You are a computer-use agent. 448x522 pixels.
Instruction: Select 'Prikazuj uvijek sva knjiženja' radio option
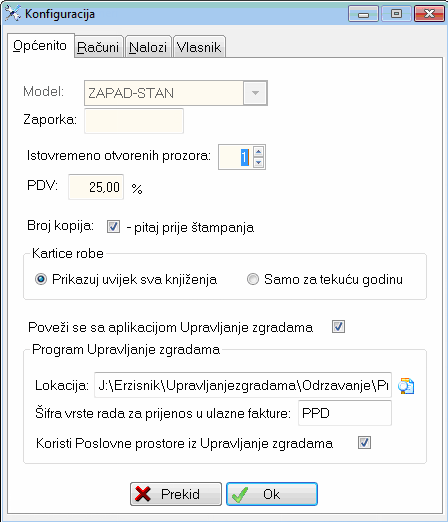pos(41,279)
